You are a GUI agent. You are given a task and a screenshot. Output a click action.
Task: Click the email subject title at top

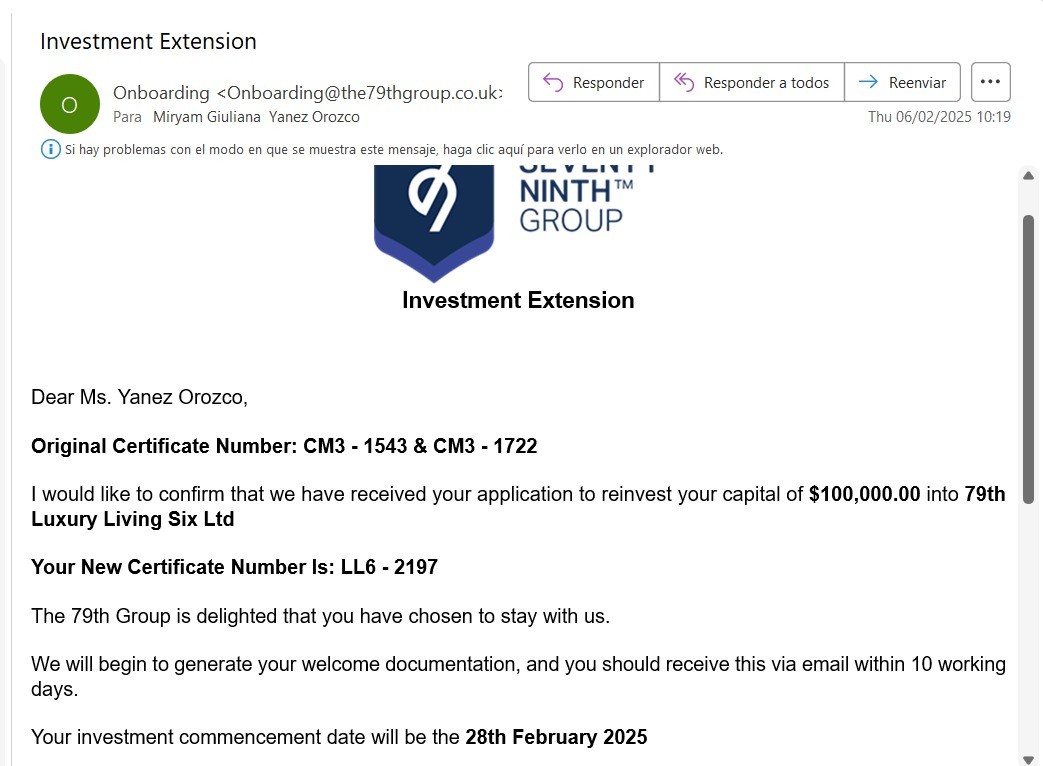coord(148,41)
